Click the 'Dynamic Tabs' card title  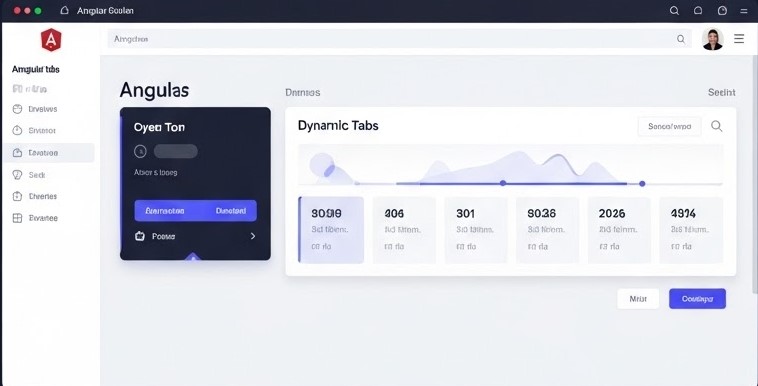click(x=338, y=126)
